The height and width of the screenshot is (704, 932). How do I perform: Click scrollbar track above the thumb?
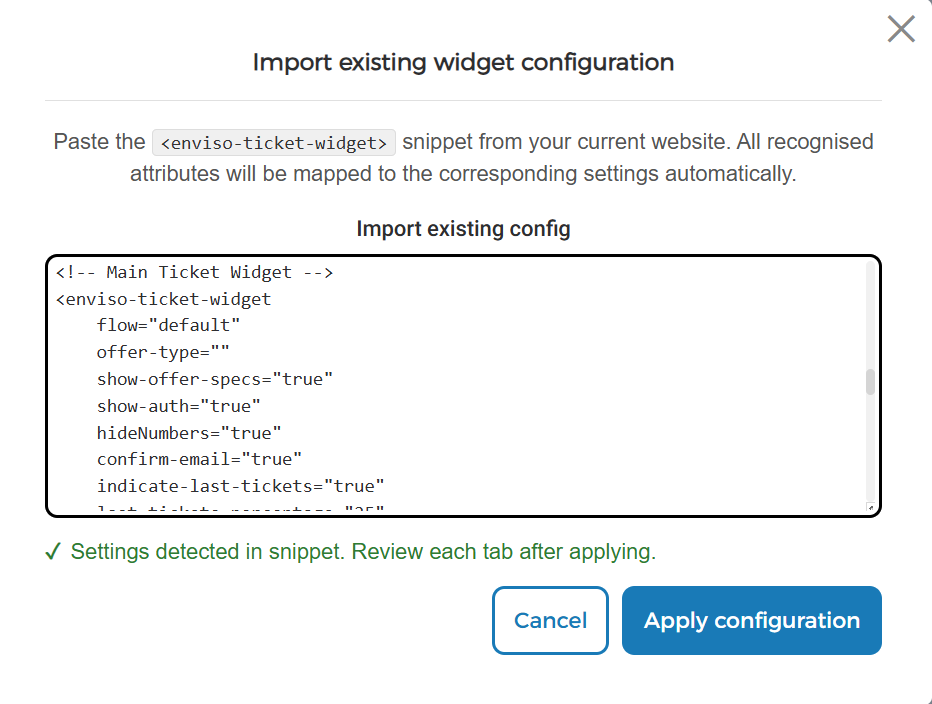870,315
